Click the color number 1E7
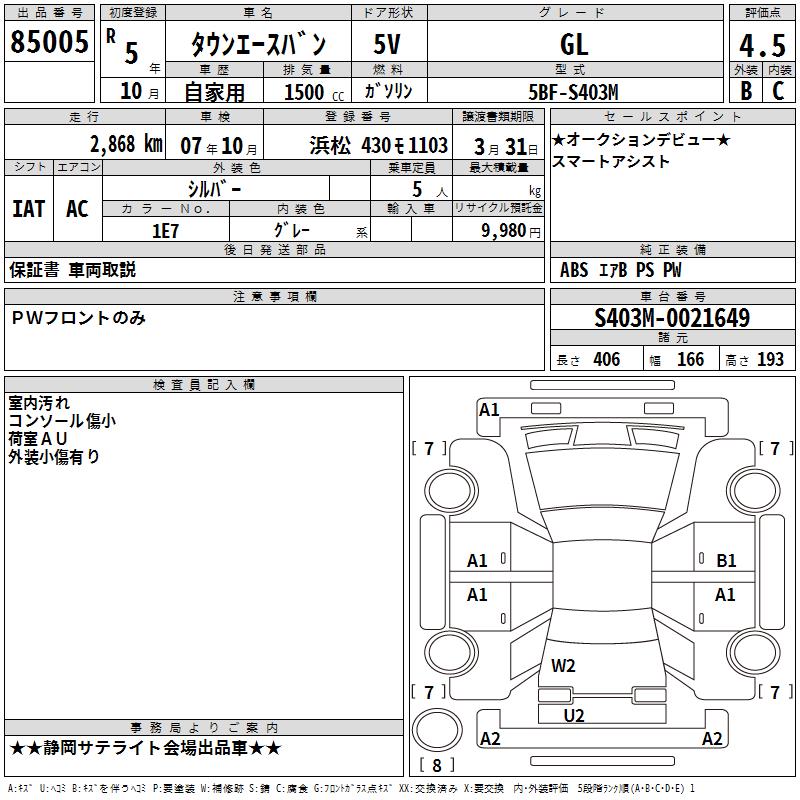Screen dimensions: 800x800 165,231
